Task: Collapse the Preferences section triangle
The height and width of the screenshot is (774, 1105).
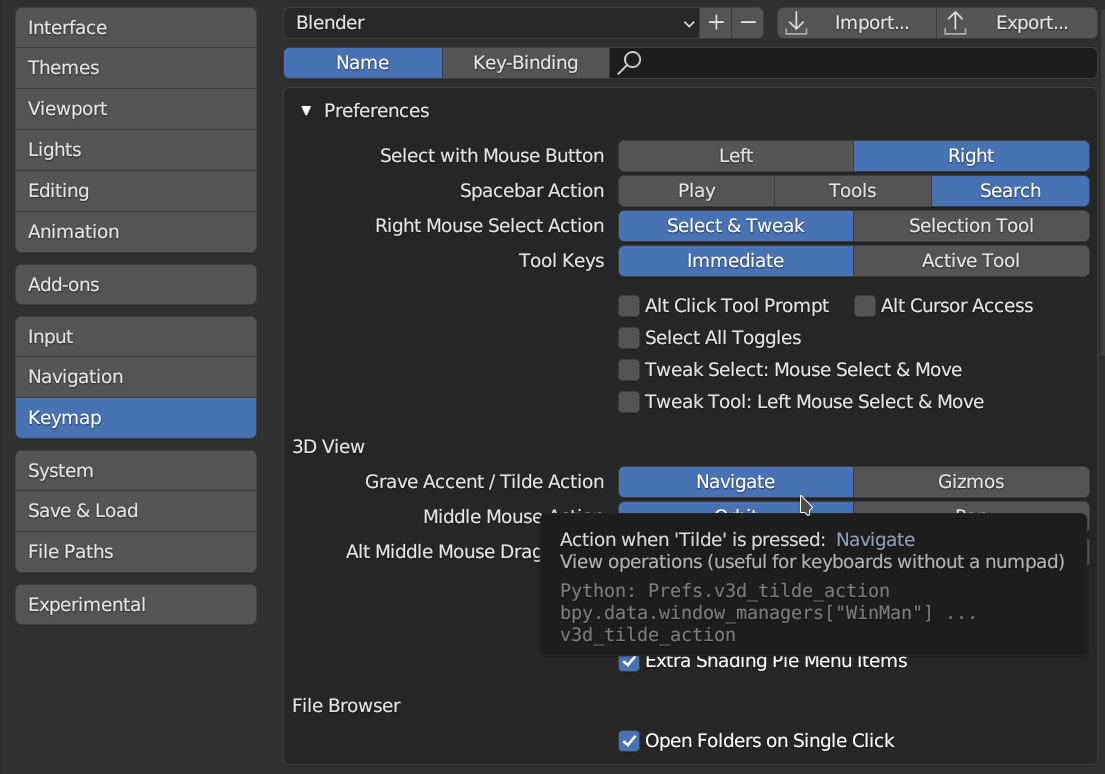Action: click(306, 111)
